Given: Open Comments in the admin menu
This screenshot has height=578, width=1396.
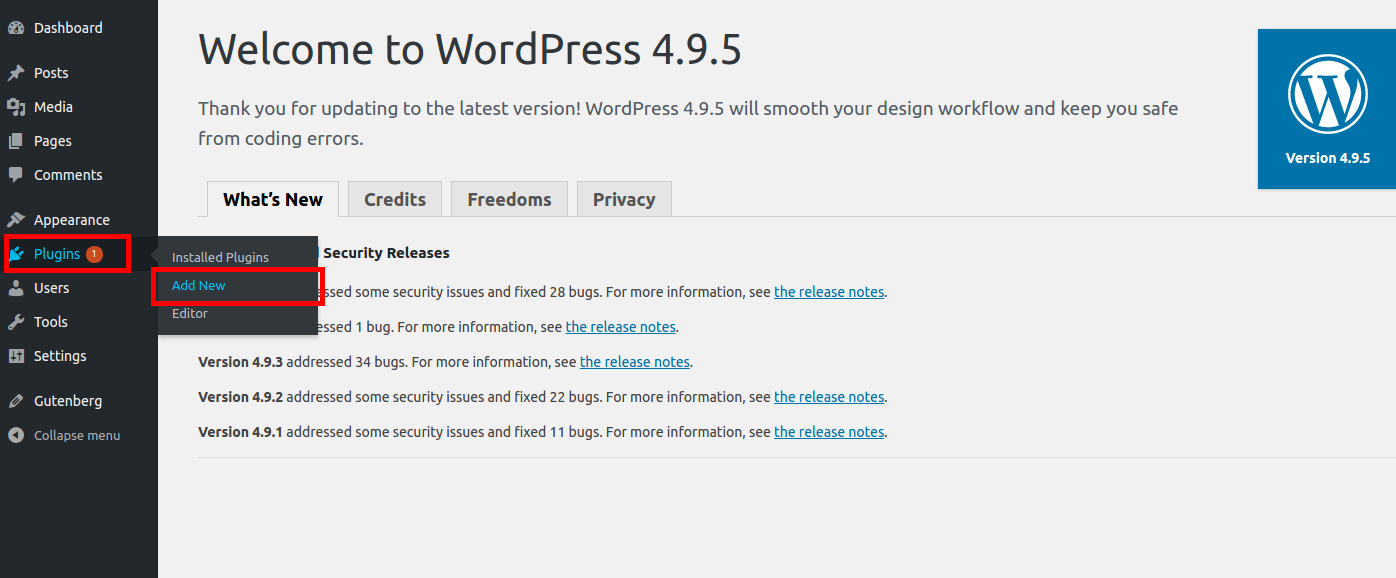Looking at the screenshot, I should click(x=79, y=175).
